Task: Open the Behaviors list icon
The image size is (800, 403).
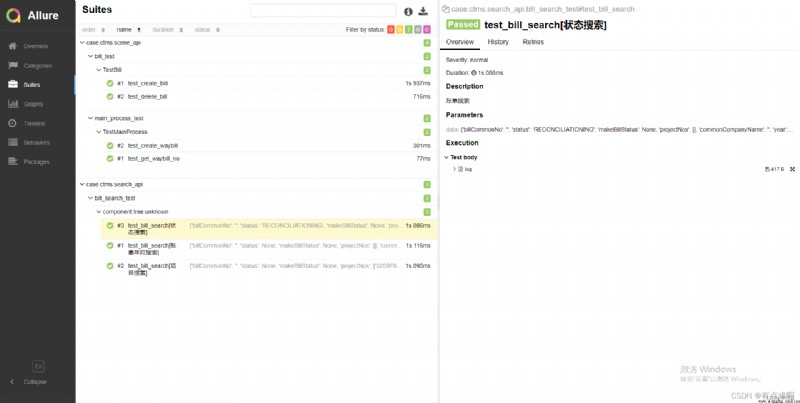Action: coord(13,142)
